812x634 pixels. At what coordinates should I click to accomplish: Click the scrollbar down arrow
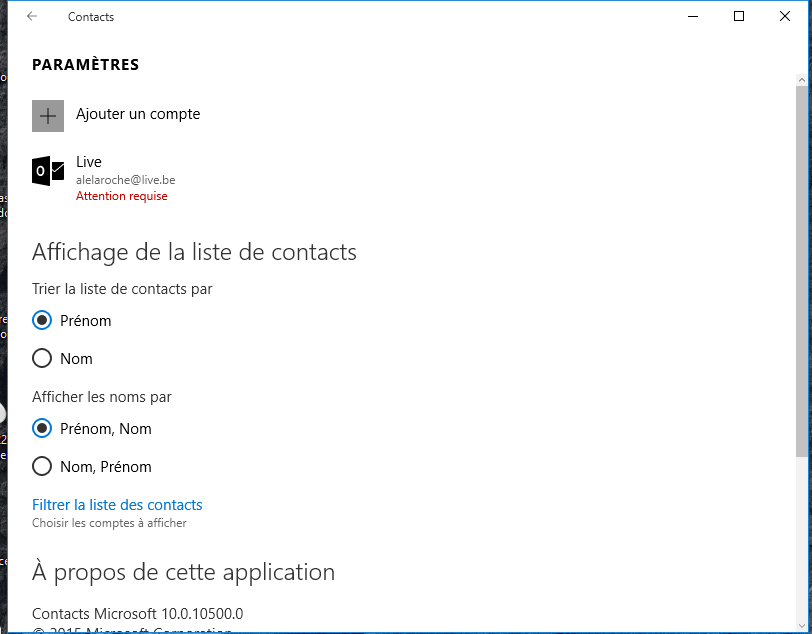point(802,626)
